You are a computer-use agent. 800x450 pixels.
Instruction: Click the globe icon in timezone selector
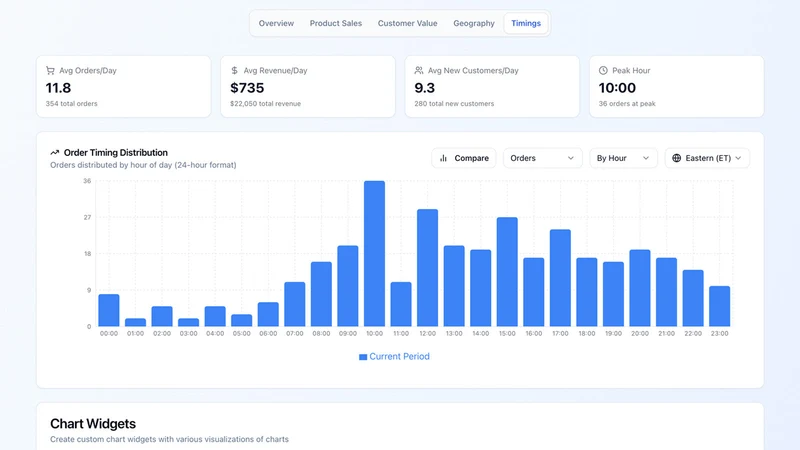coord(677,158)
